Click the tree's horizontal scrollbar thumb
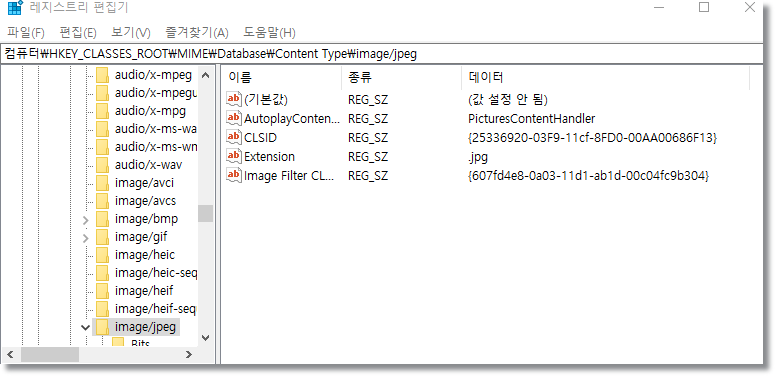 [50, 354]
